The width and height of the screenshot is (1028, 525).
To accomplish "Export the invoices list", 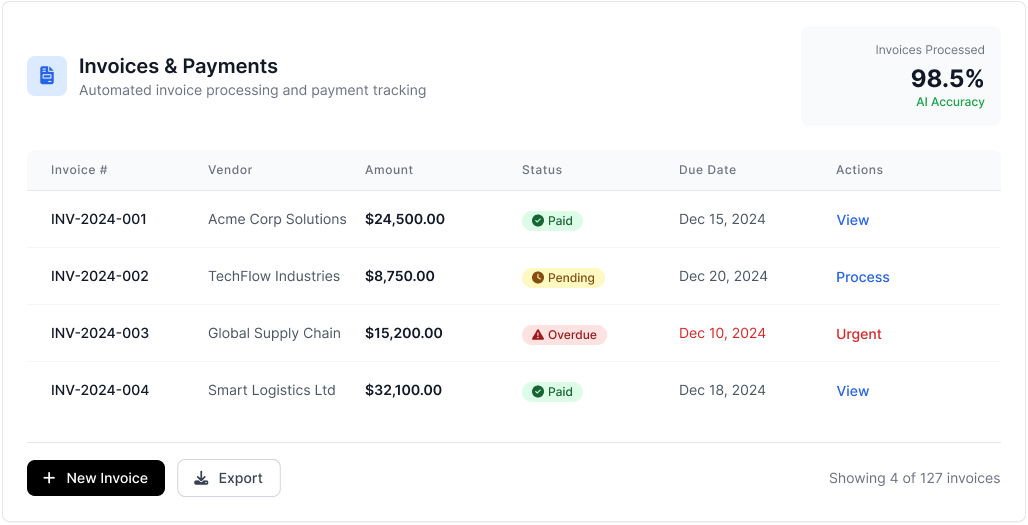I will click(229, 479).
